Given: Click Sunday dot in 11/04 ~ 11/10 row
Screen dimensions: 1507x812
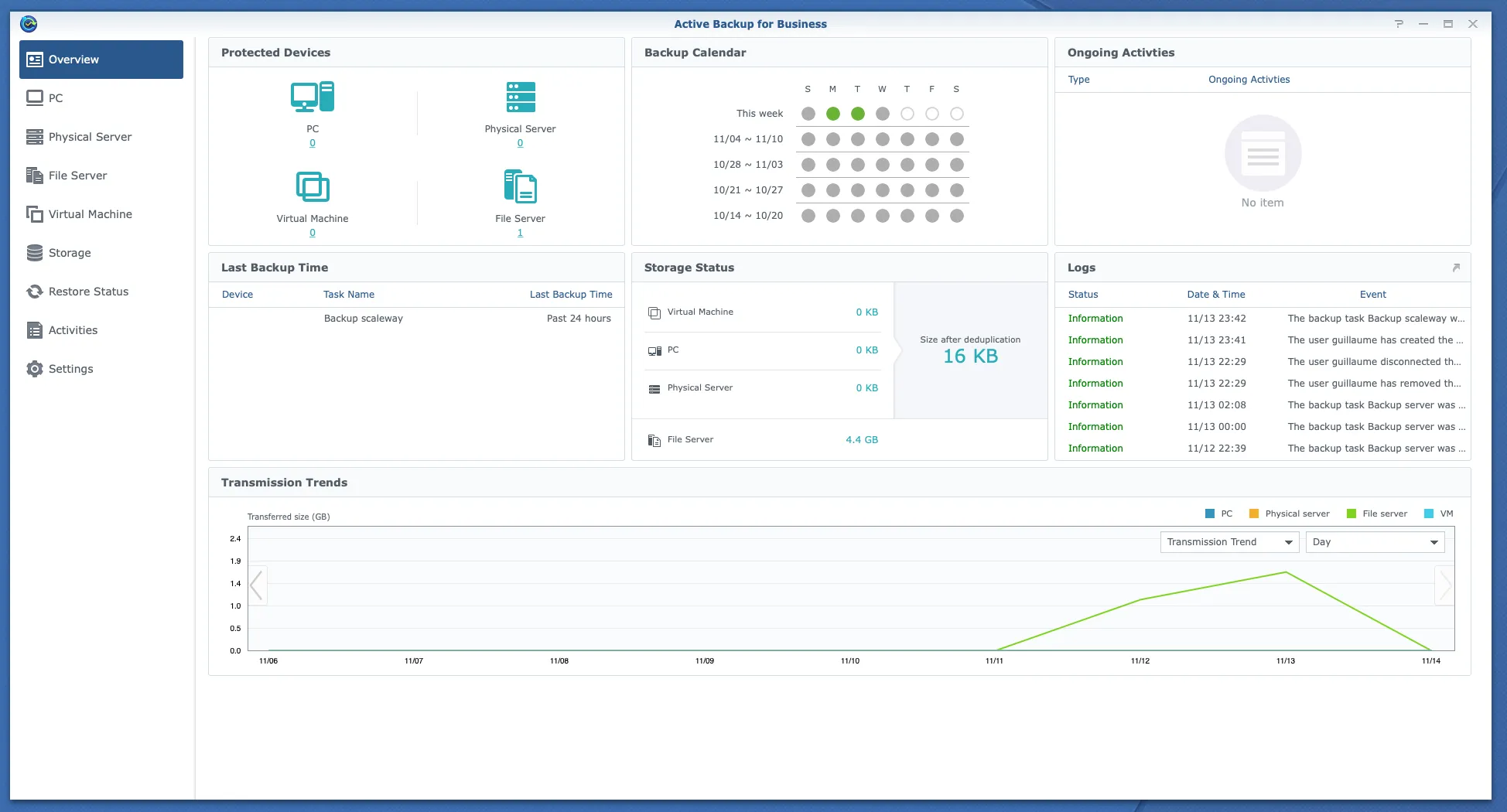Looking at the screenshot, I should pos(808,139).
